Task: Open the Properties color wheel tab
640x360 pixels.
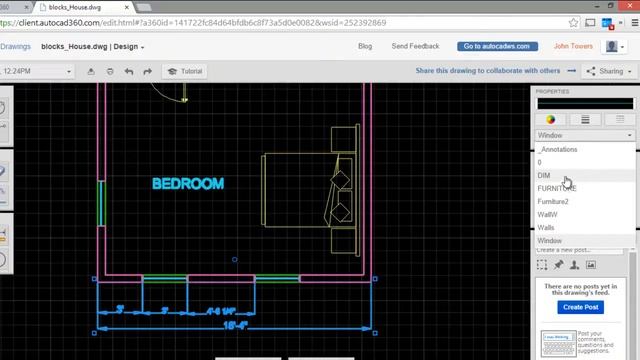Action: tap(551, 119)
